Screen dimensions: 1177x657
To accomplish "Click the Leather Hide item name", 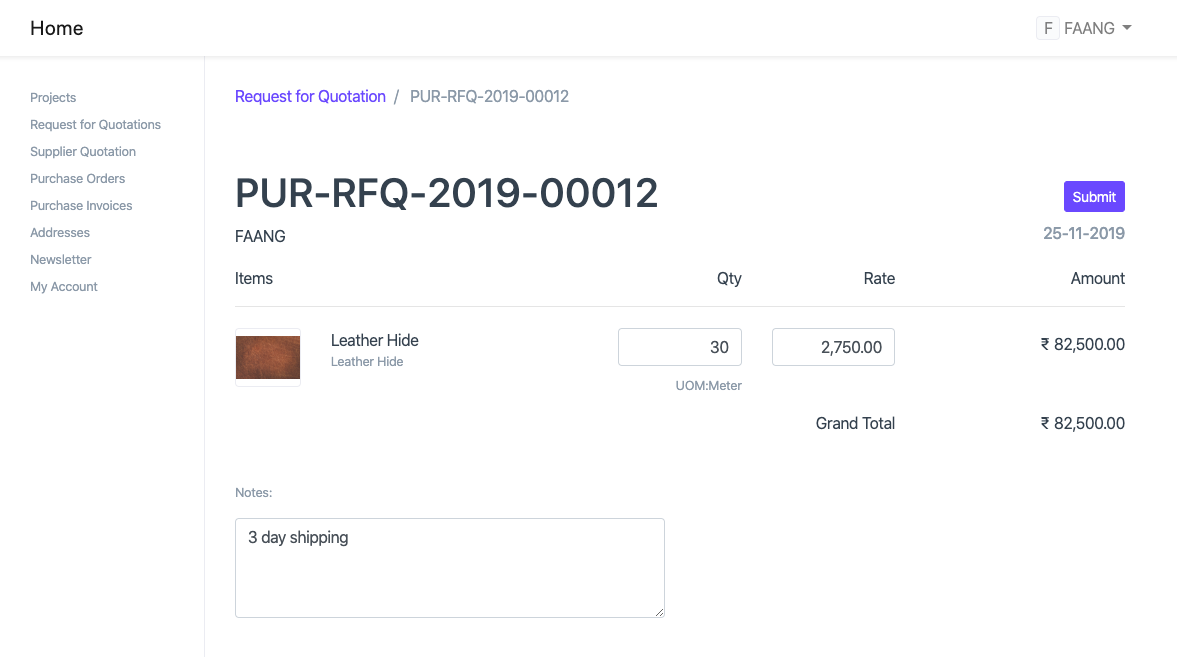I will coord(374,340).
